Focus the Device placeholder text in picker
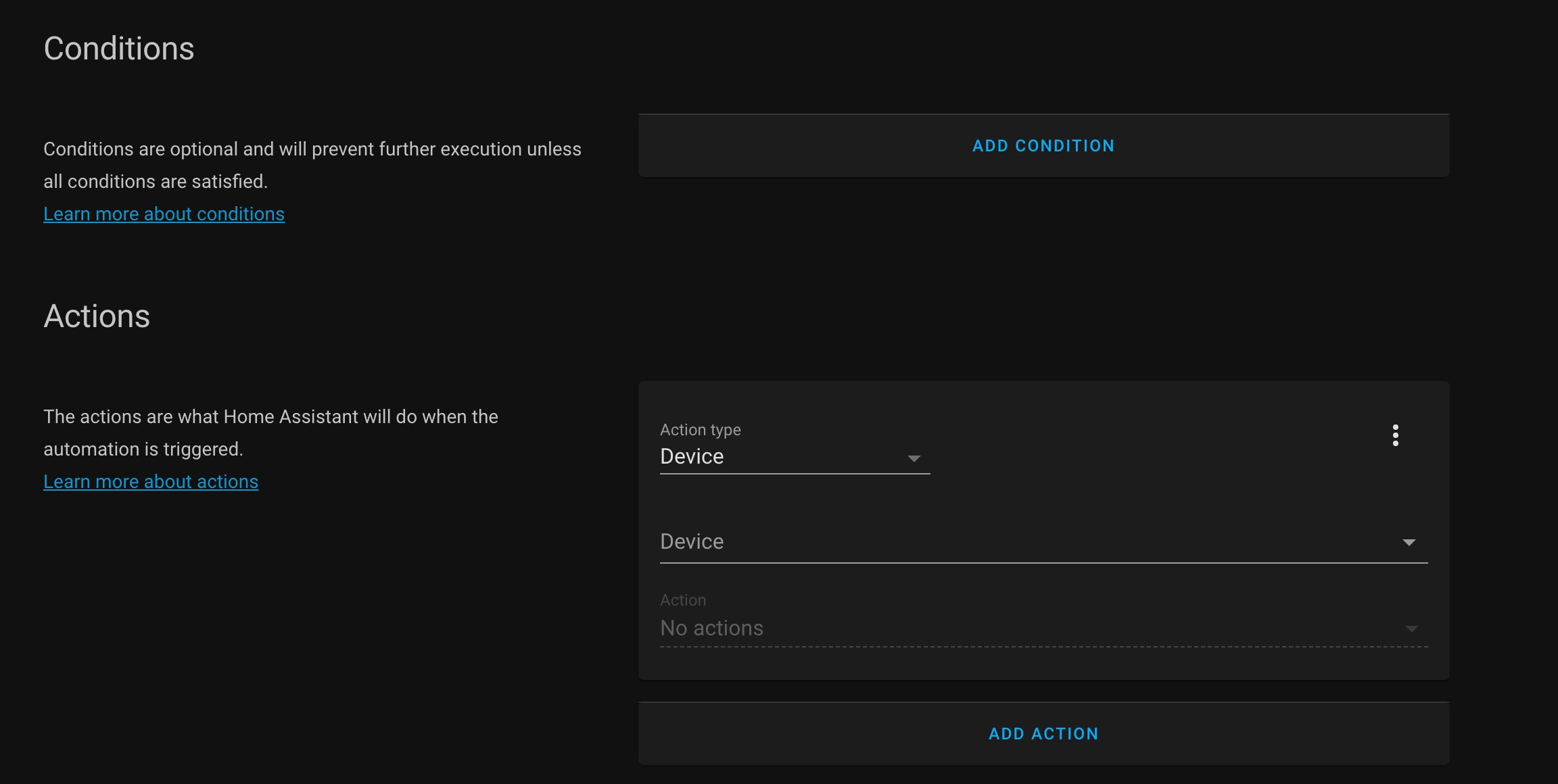 (x=692, y=541)
